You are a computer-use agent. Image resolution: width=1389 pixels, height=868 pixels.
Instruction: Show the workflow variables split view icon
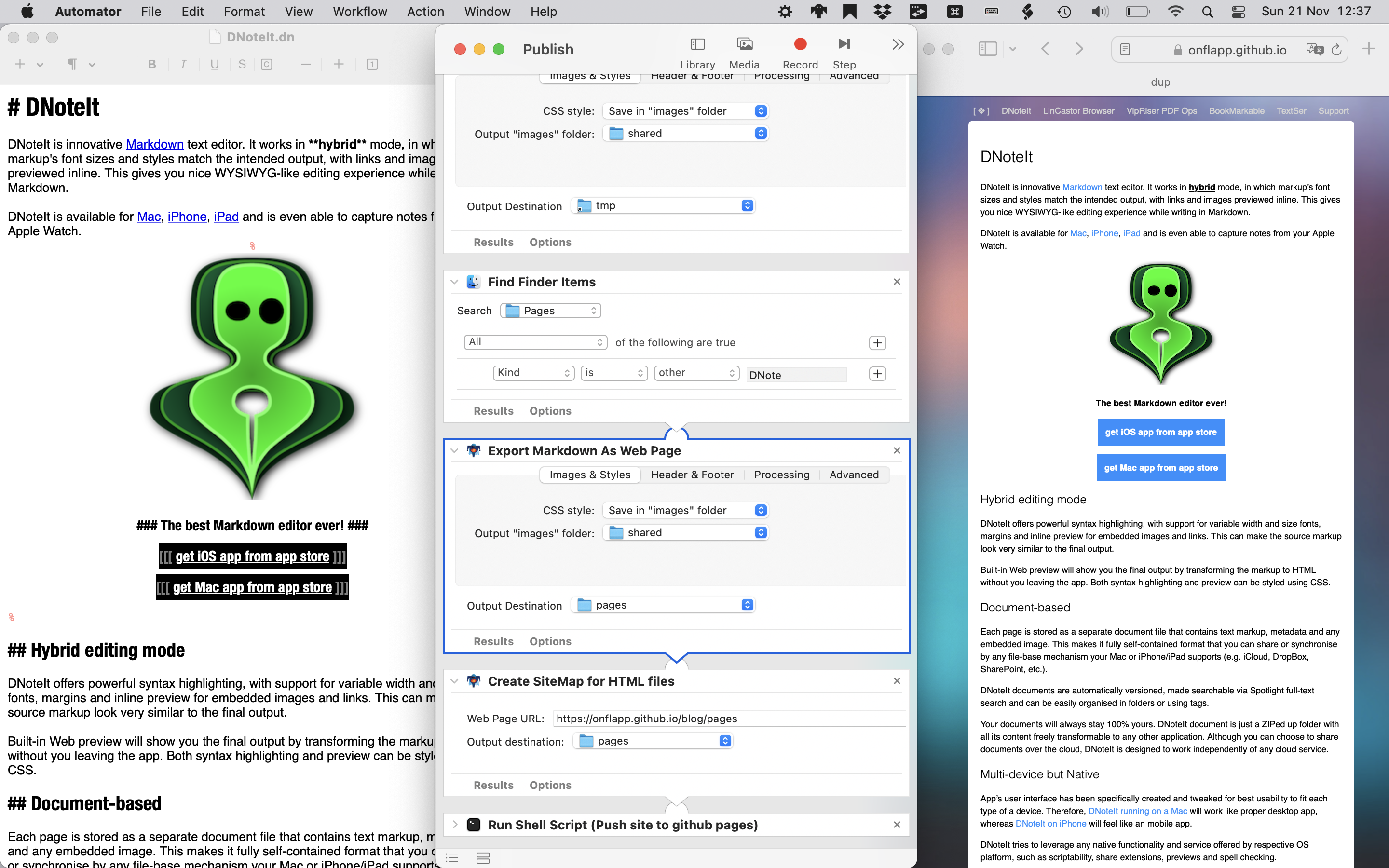tap(483, 858)
